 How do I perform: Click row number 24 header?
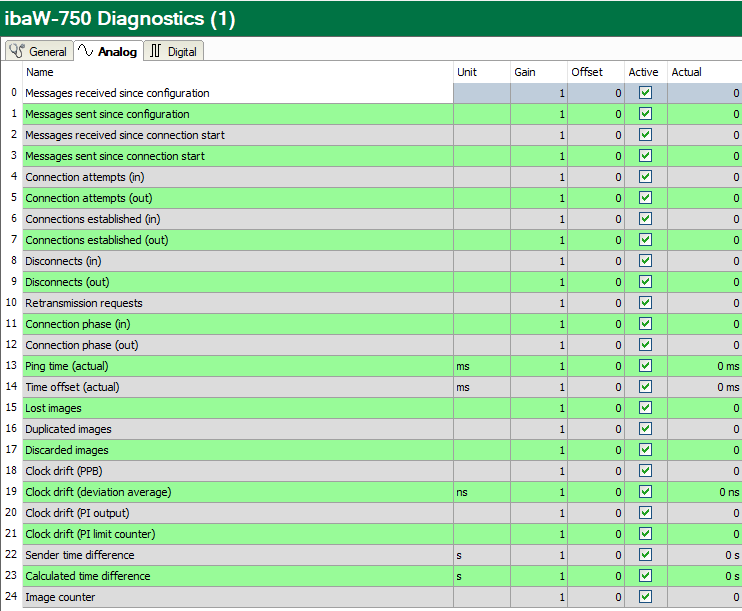click(12, 596)
